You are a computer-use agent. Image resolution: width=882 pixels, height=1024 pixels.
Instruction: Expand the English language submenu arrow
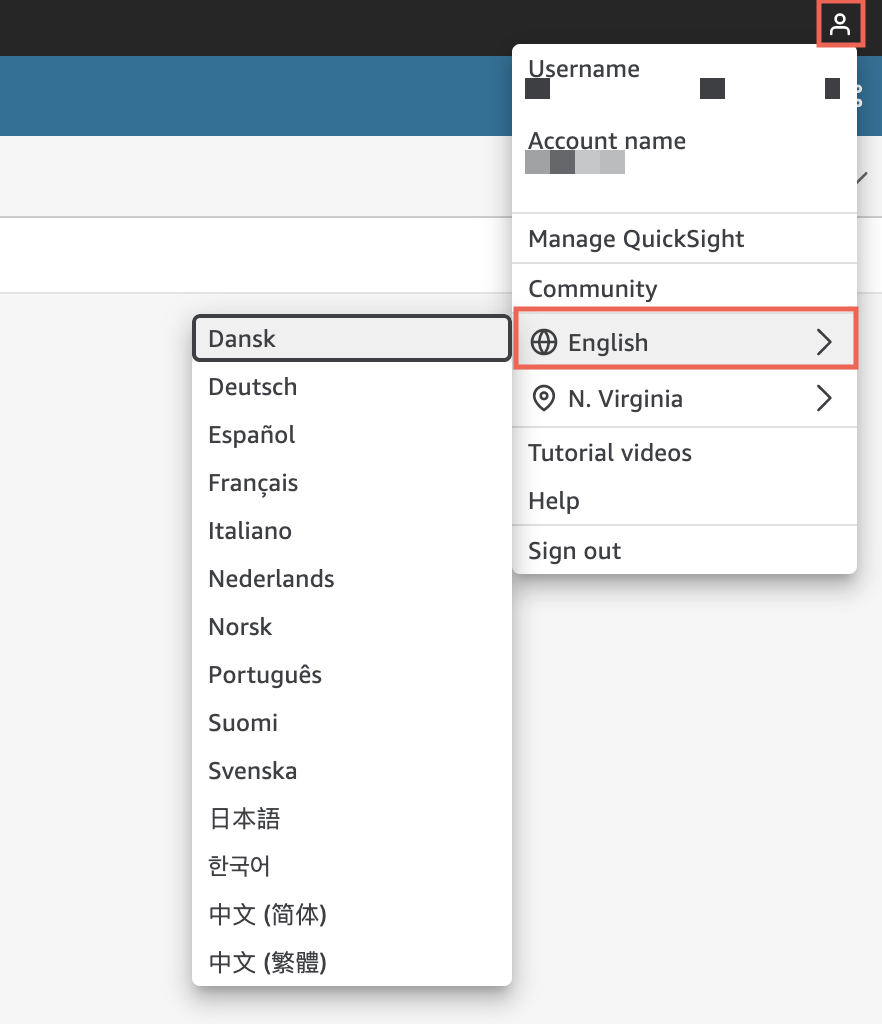[824, 343]
